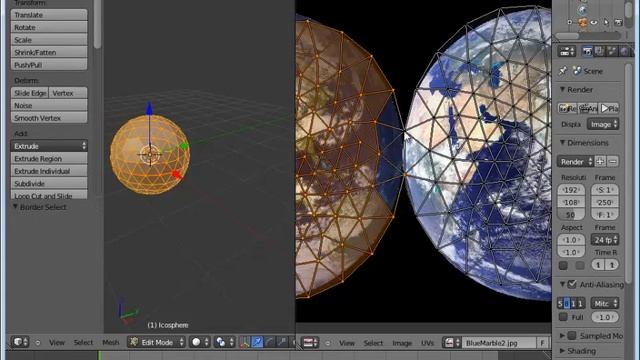
Task: Open the UV editor type selector
Action: (x=309, y=342)
